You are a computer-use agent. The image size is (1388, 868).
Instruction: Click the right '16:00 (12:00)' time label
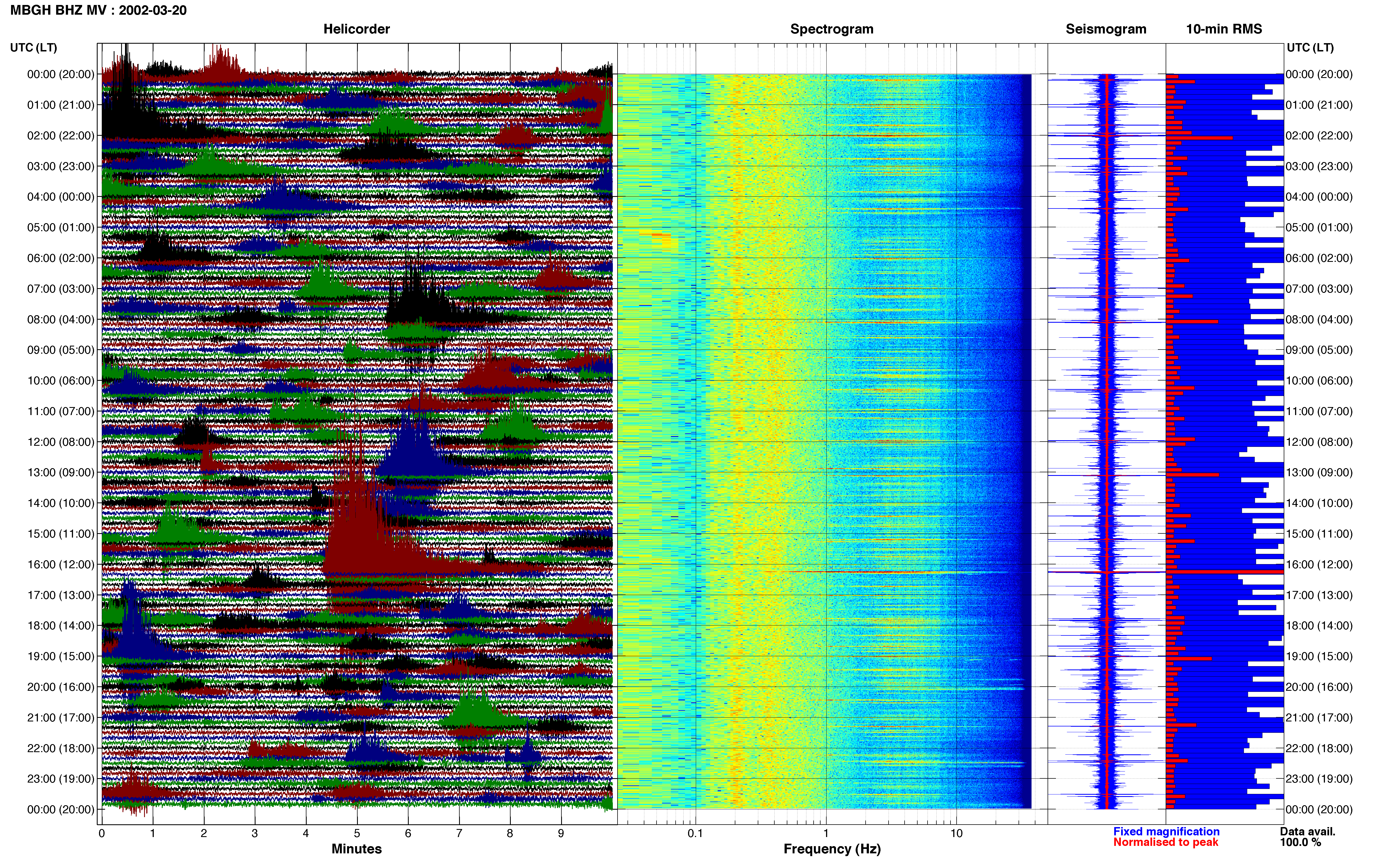tap(1319, 564)
